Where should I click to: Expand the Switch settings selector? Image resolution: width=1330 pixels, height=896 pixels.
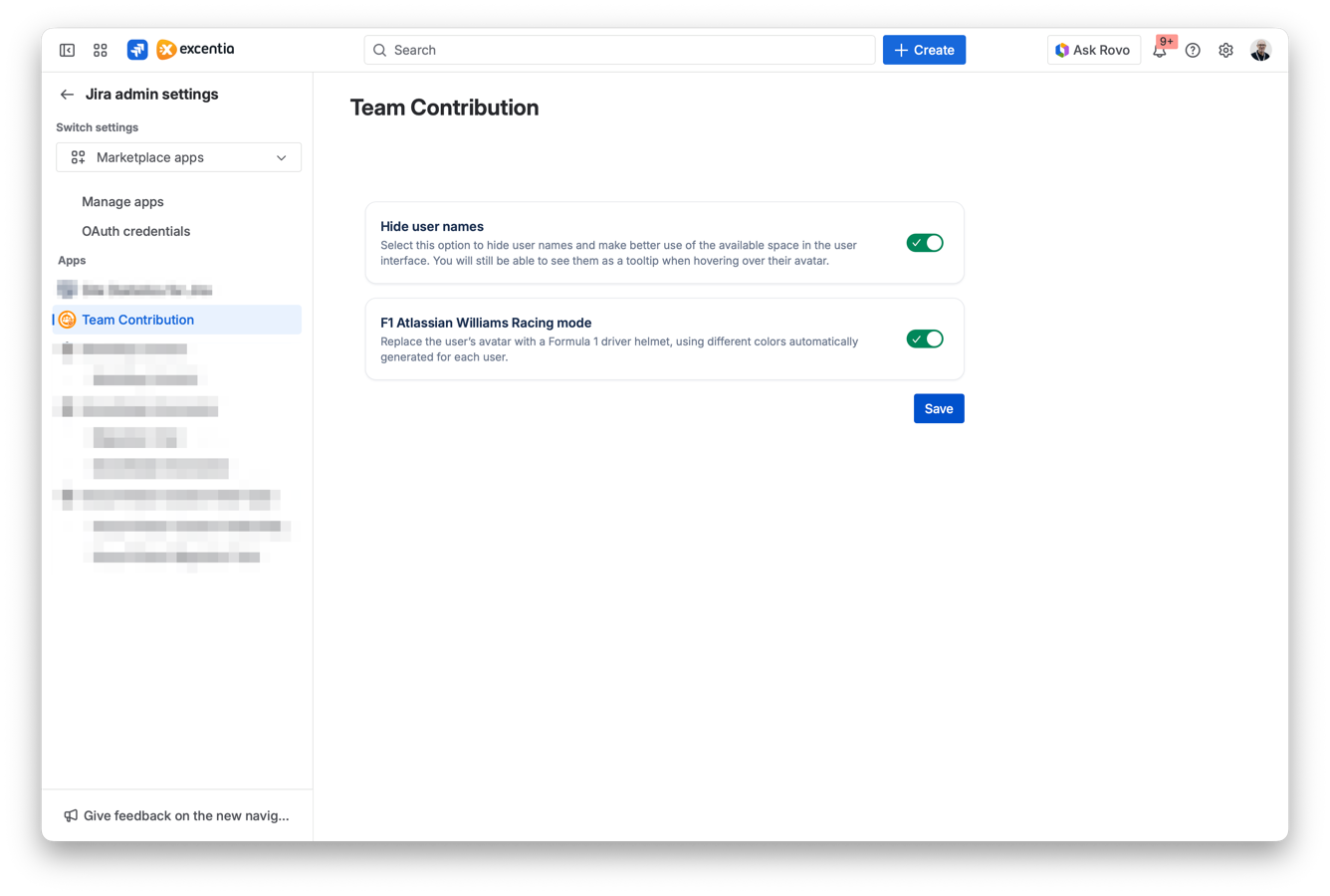tap(281, 157)
